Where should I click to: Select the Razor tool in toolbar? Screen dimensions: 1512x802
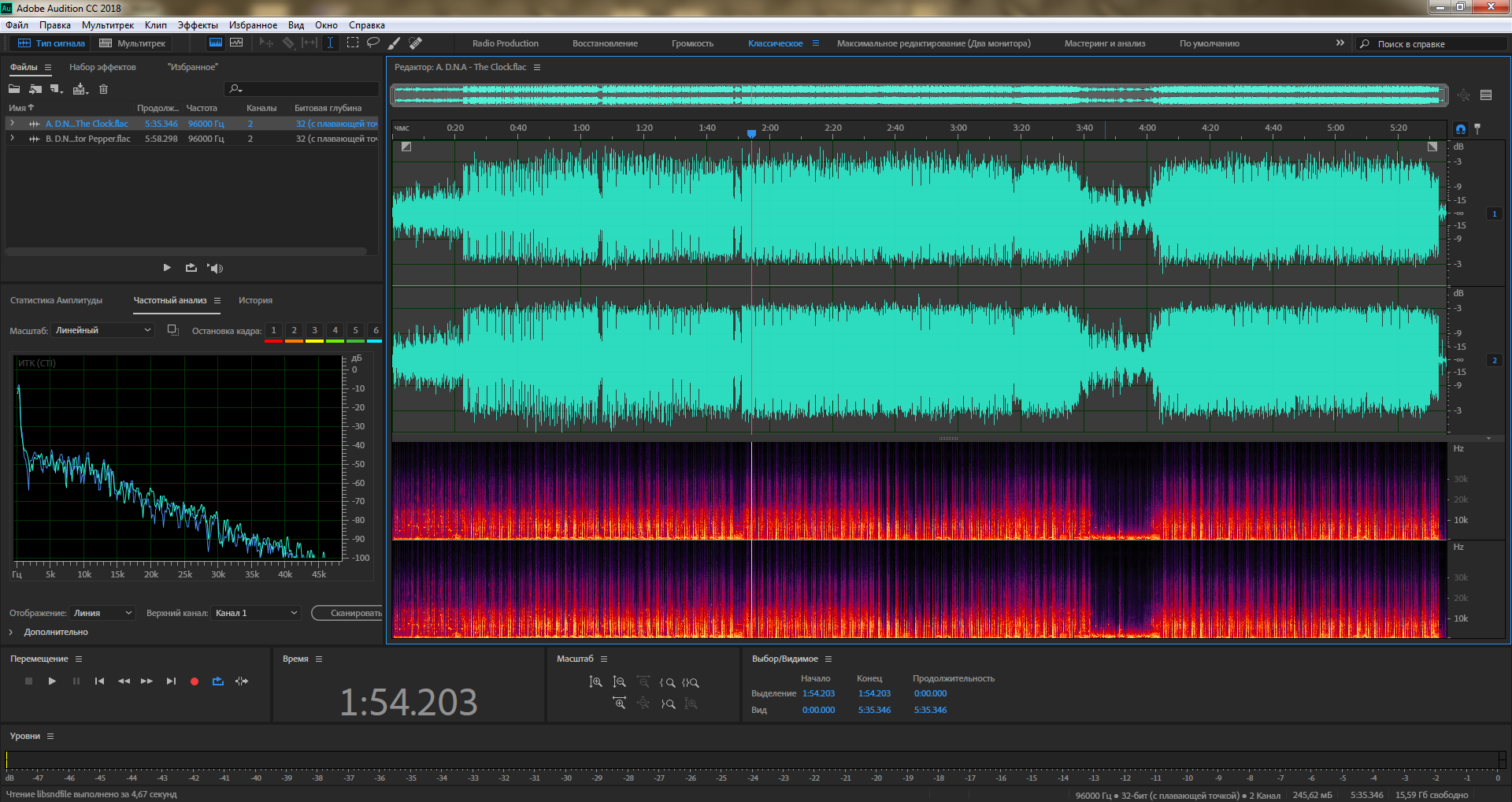288,43
